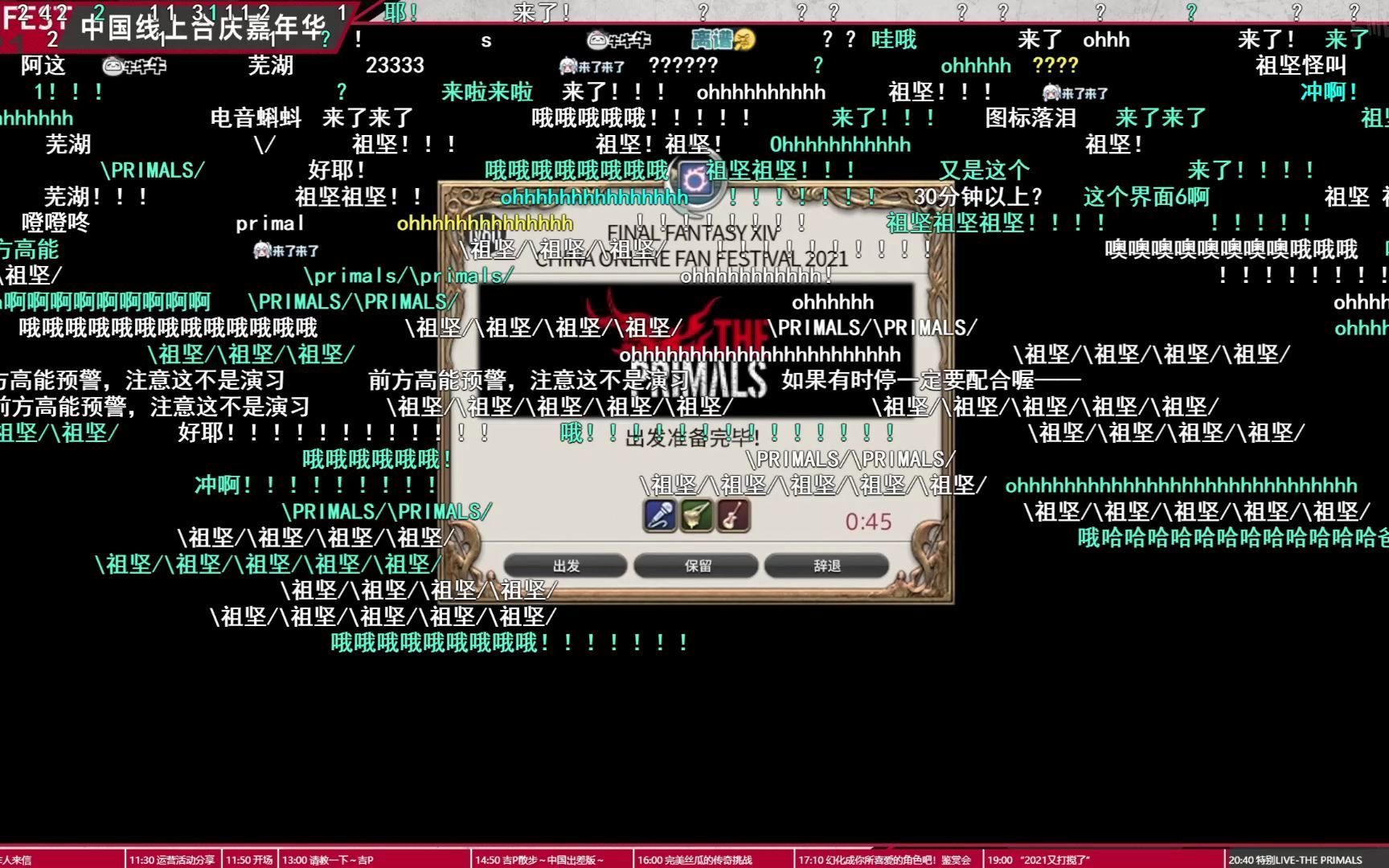Viewport: 1389px width, 868px height.
Task: Click the 辞退 (Withdraw) button
Action: (x=827, y=566)
